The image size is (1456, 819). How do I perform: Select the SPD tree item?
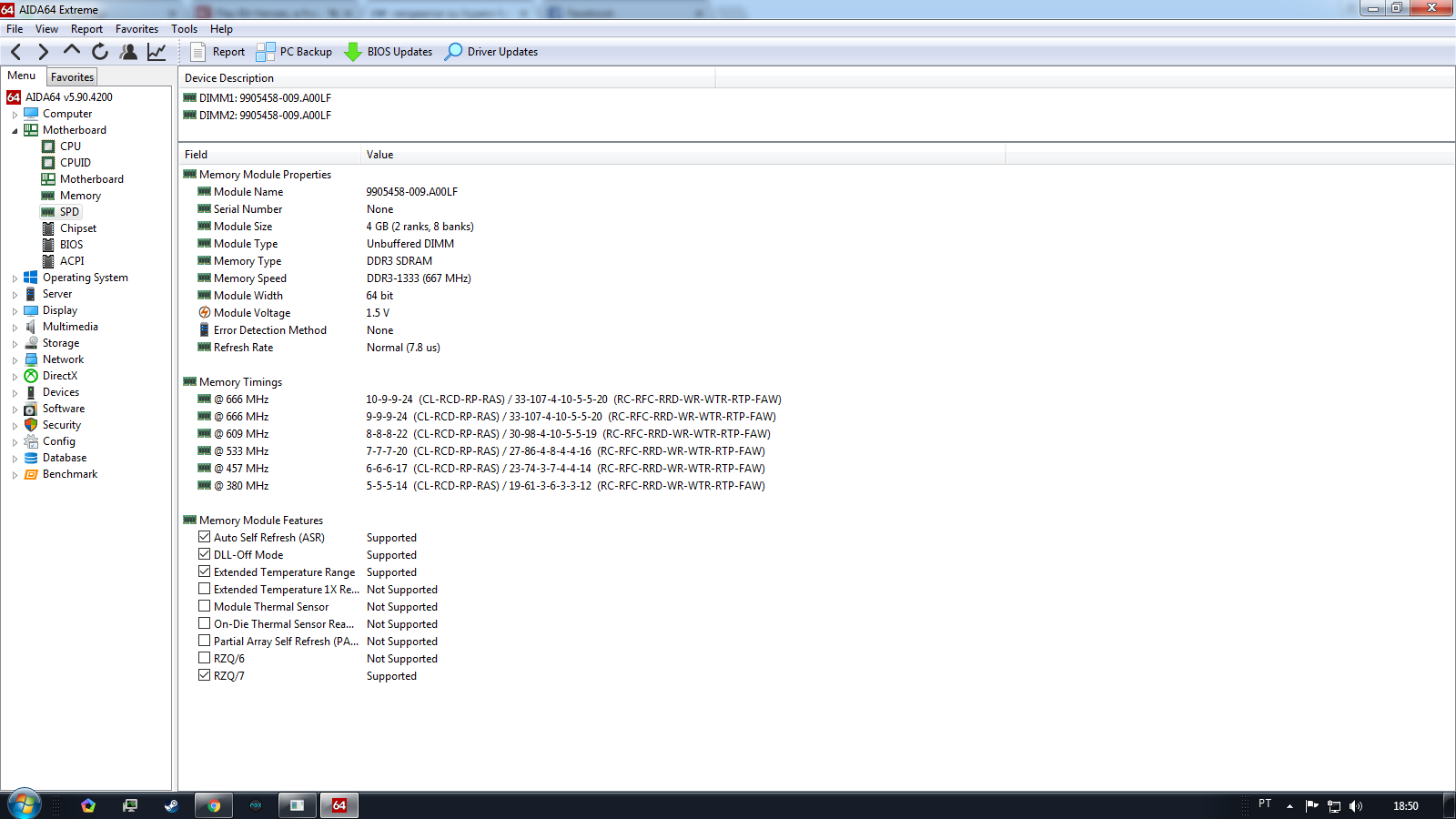click(x=69, y=212)
